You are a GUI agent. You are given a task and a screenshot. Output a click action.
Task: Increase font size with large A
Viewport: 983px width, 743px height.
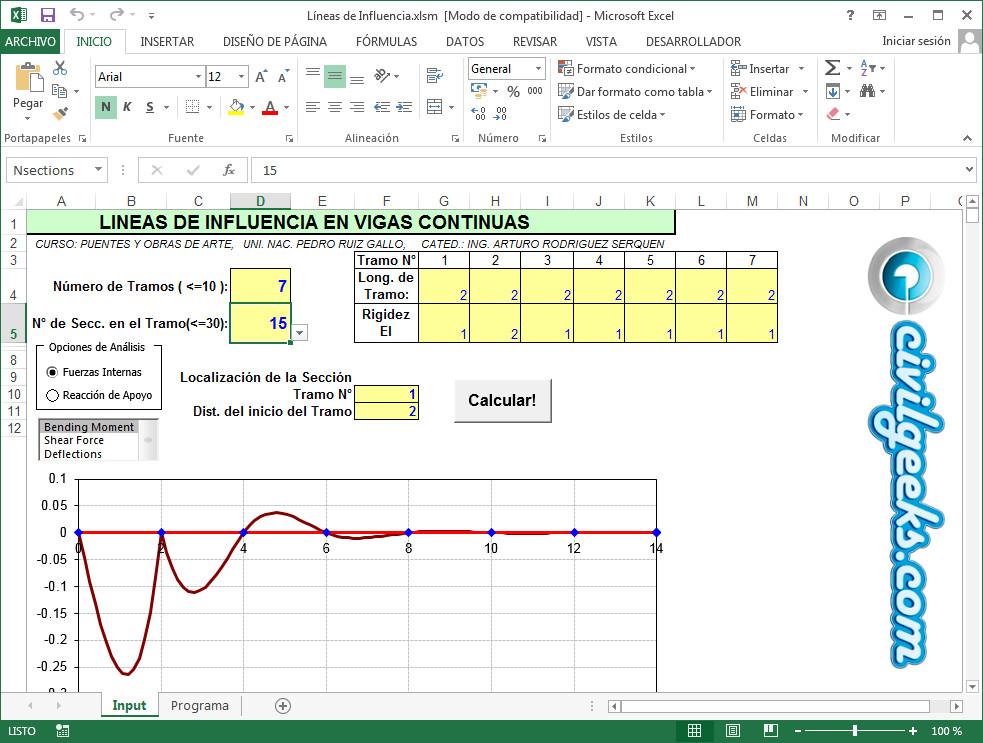pyautogui.click(x=261, y=76)
